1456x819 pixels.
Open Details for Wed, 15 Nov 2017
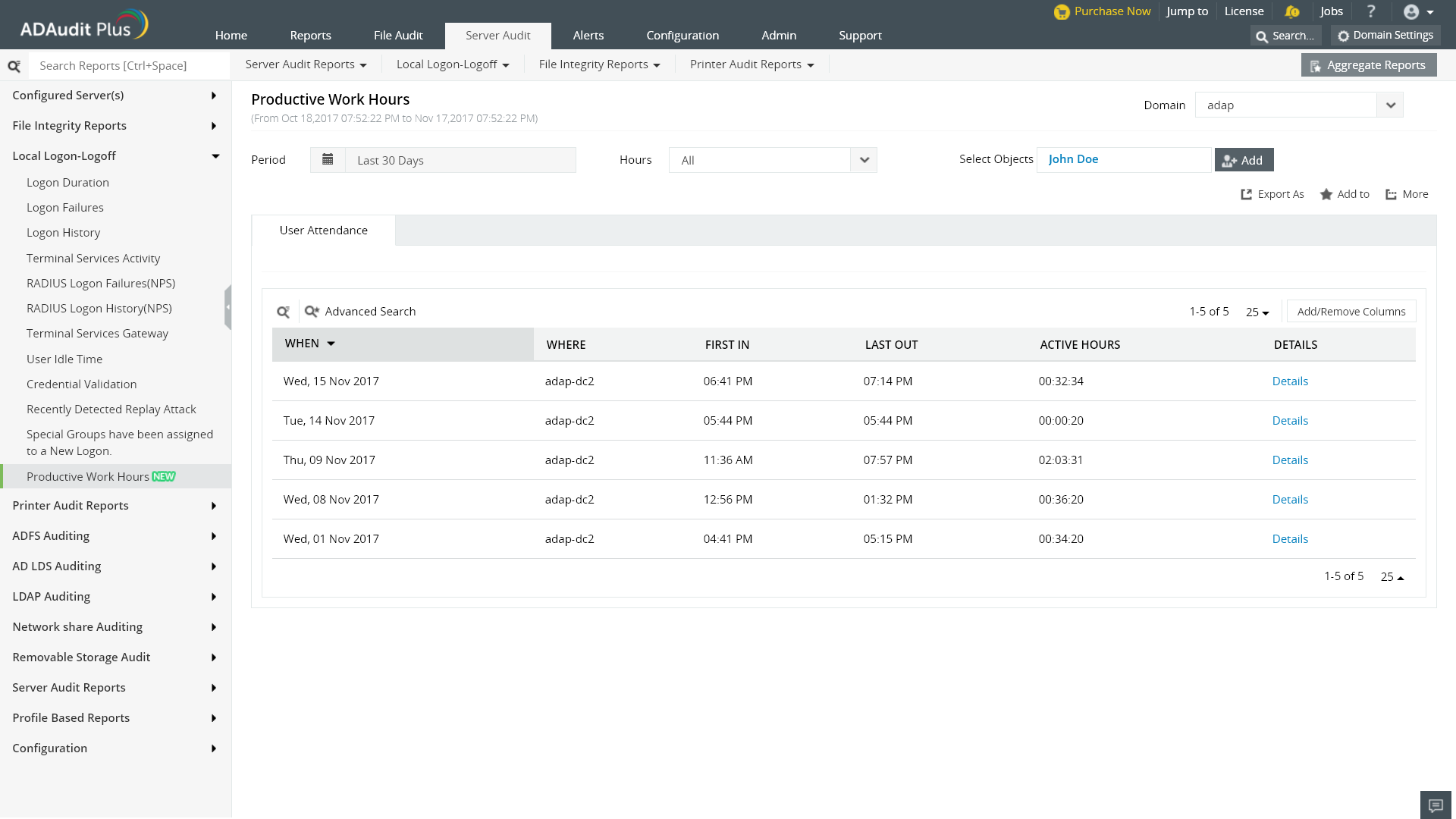coord(1290,381)
